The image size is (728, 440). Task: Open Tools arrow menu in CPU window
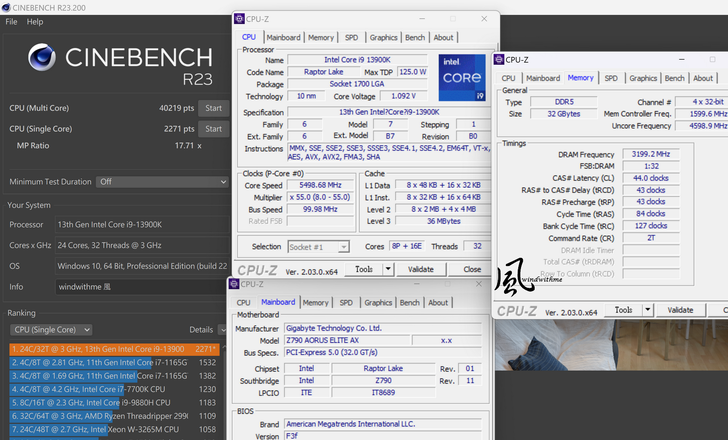pyautogui.click(x=388, y=269)
